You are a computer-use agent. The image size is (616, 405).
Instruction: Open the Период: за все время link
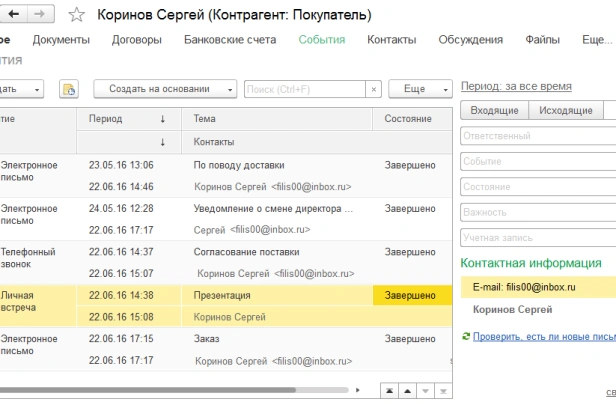click(x=516, y=86)
